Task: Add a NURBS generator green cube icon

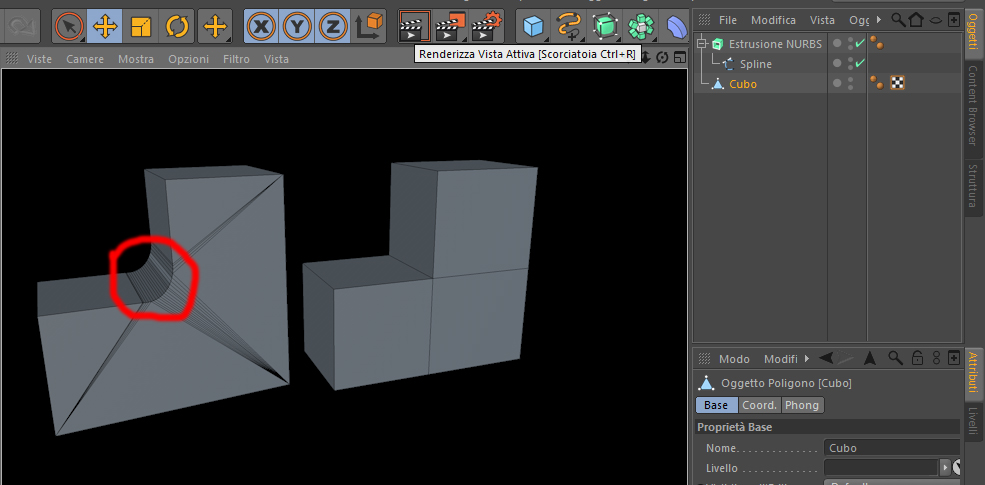Action: tap(605, 26)
